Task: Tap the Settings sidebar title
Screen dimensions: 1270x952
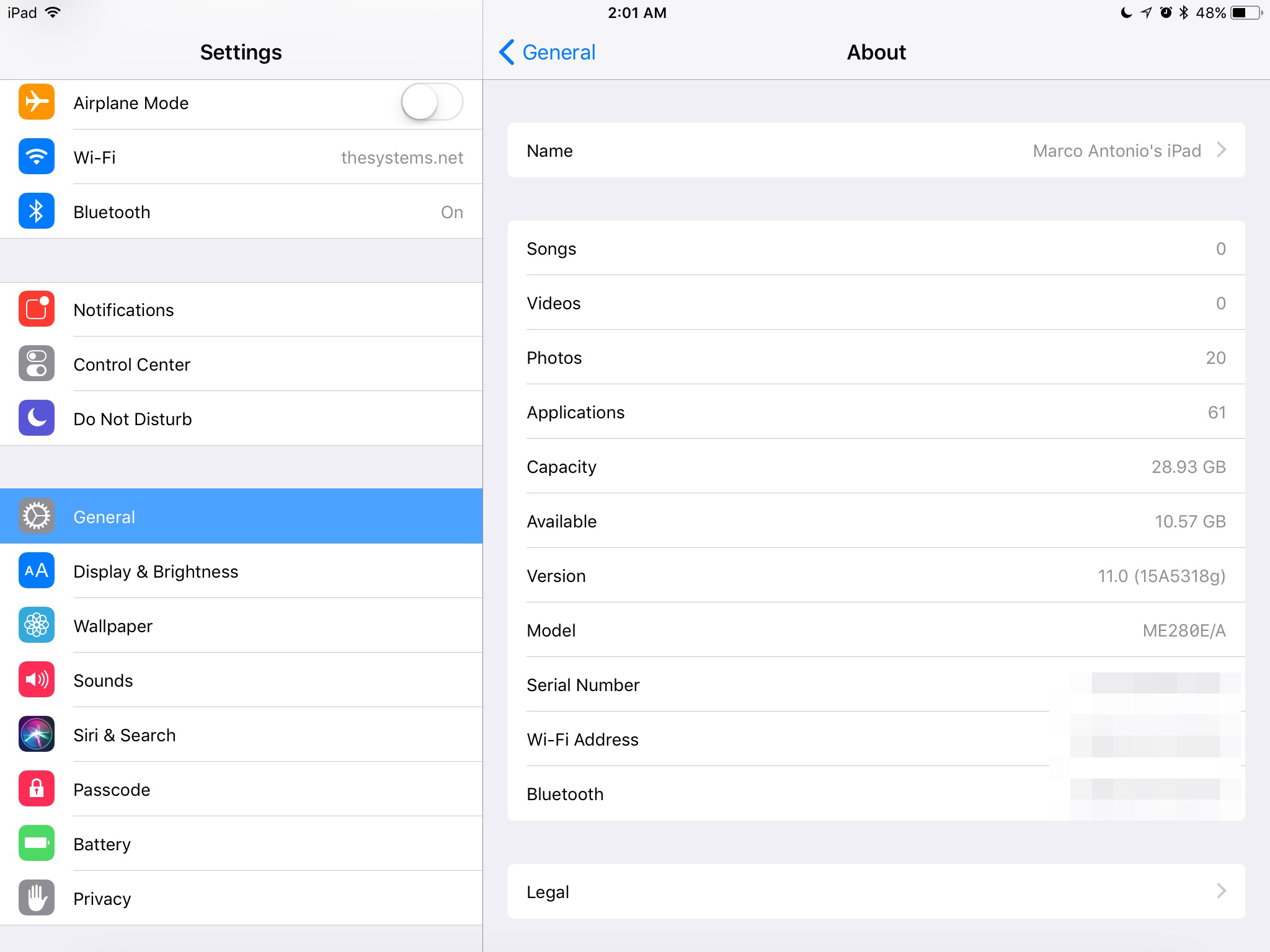Action: 241,52
